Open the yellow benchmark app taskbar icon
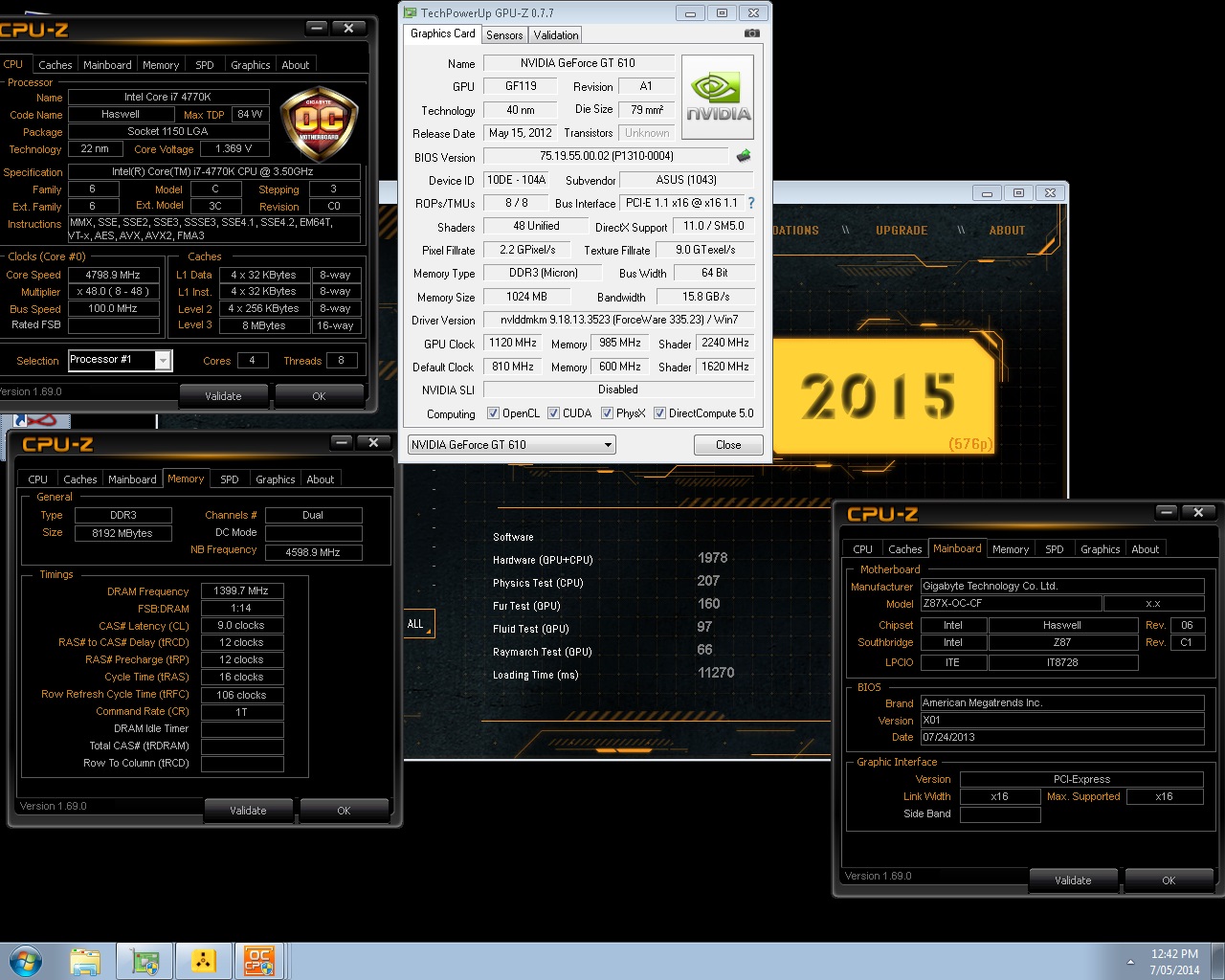Screen dimensions: 1225x980 [203, 961]
